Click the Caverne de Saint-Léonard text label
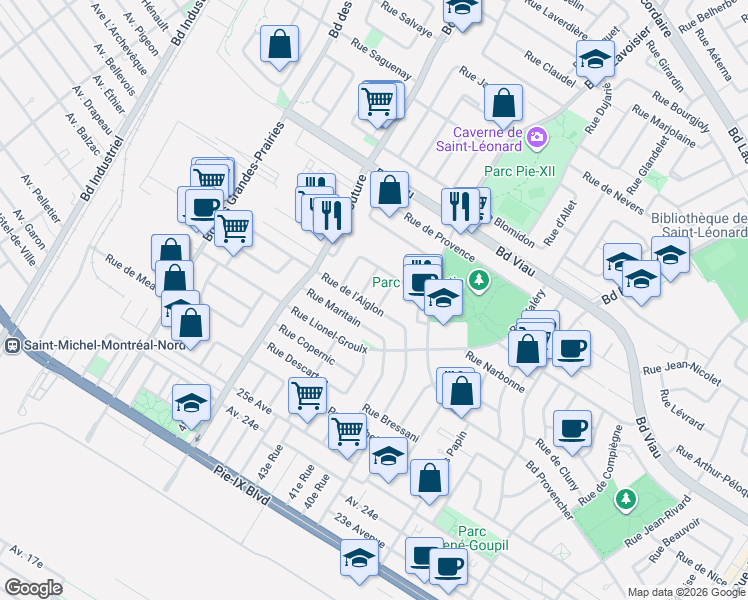Viewport: 748px width, 600px height. [479, 139]
